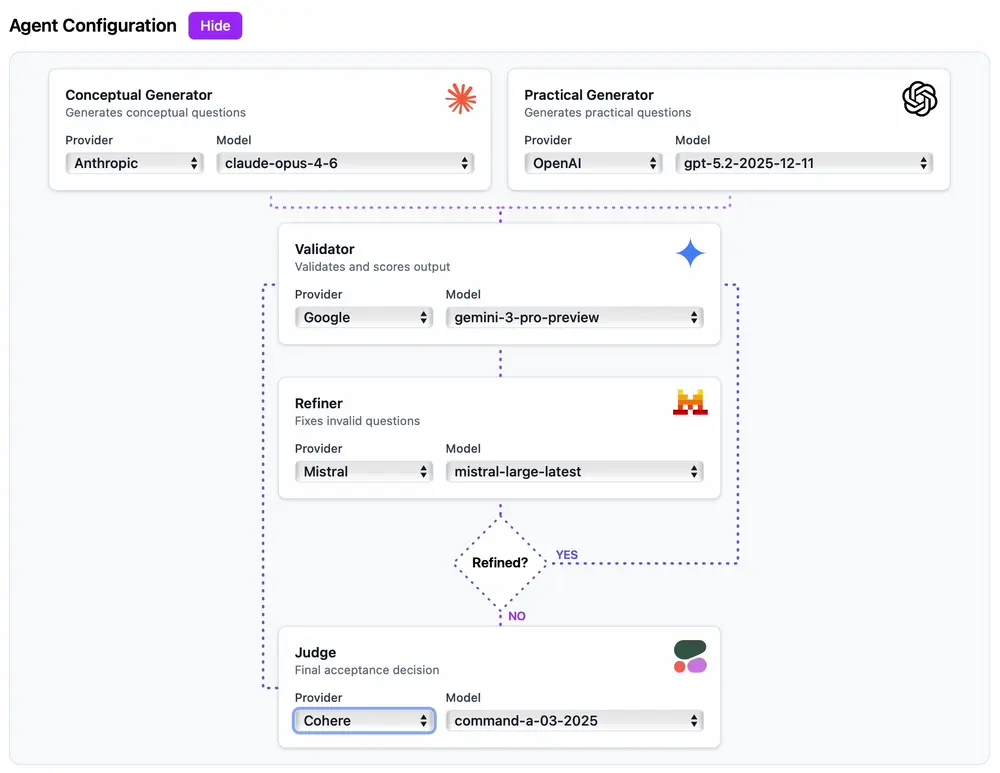Click the Refined? decision diamond

(500, 563)
